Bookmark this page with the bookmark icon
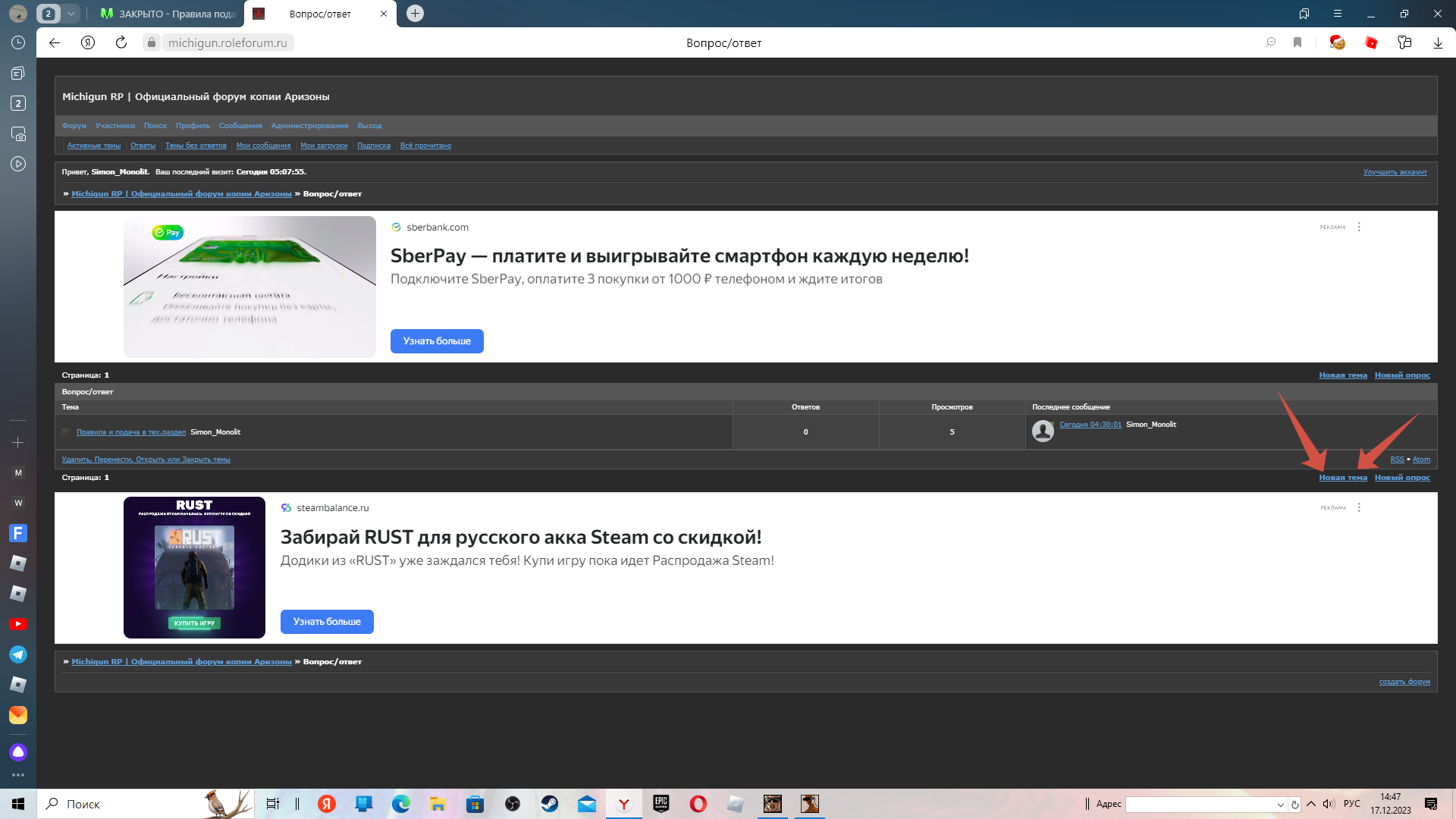The height and width of the screenshot is (819, 1456). tap(1298, 42)
